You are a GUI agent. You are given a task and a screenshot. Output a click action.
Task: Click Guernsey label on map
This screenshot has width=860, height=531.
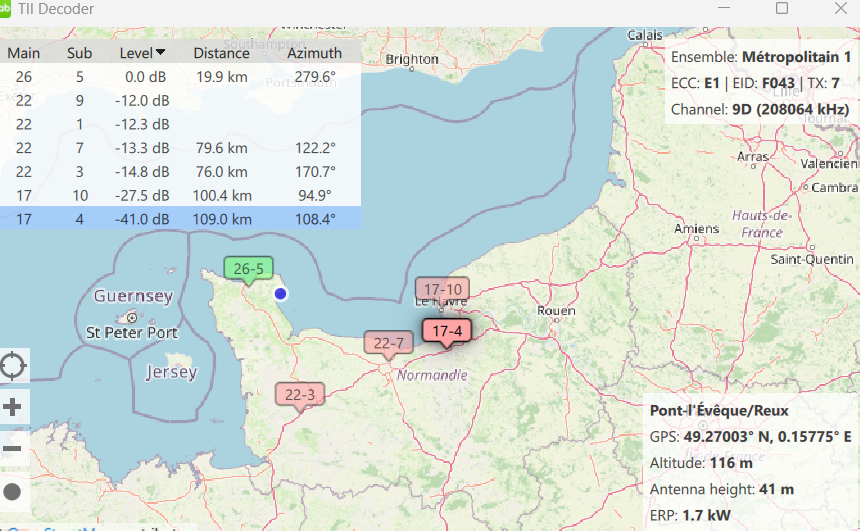click(133, 296)
